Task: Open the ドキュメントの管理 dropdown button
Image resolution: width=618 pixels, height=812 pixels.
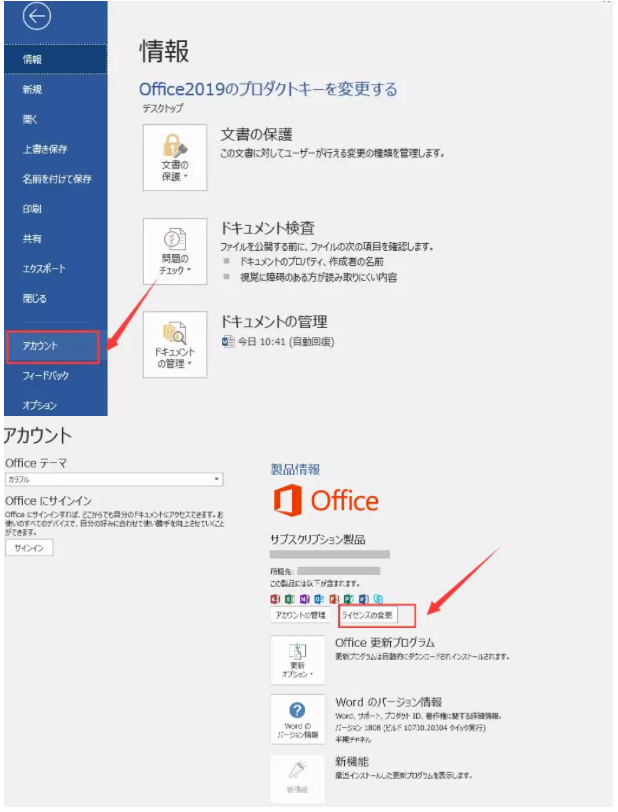Action: point(175,344)
